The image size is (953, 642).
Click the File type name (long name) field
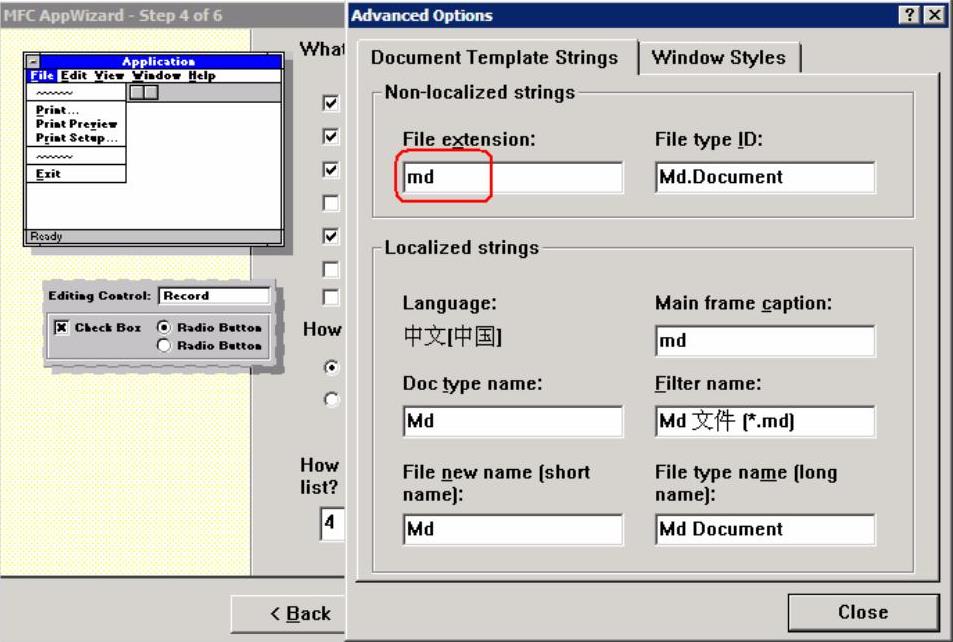(765, 529)
